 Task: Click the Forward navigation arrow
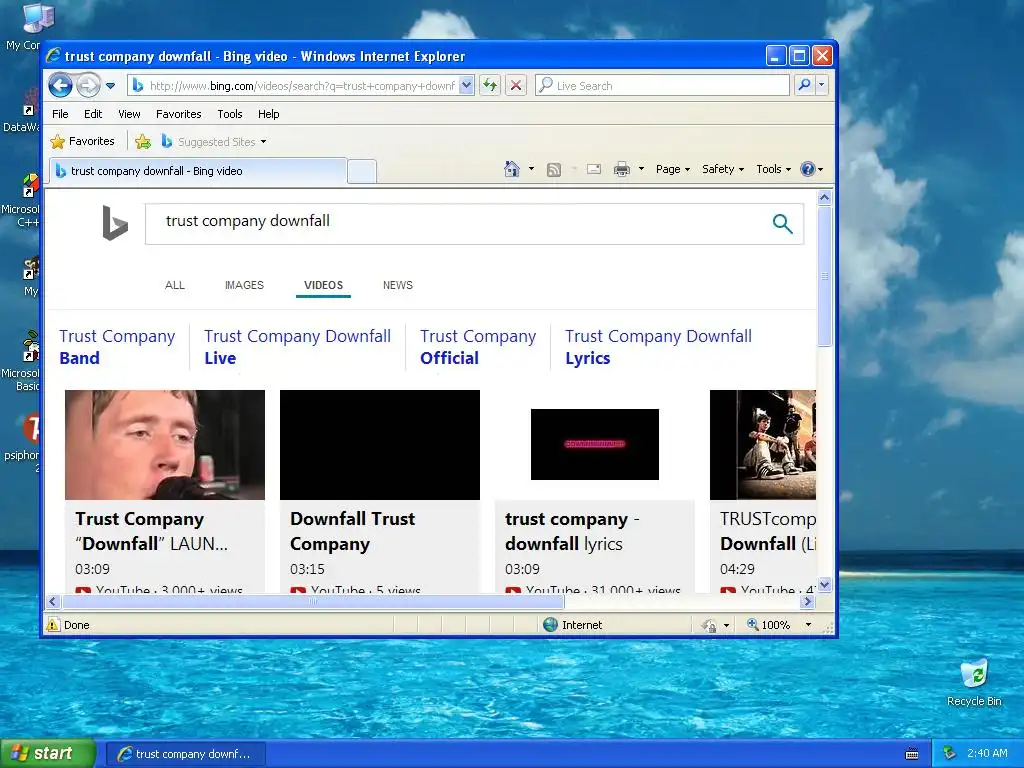pyautogui.click(x=88, y=85)
